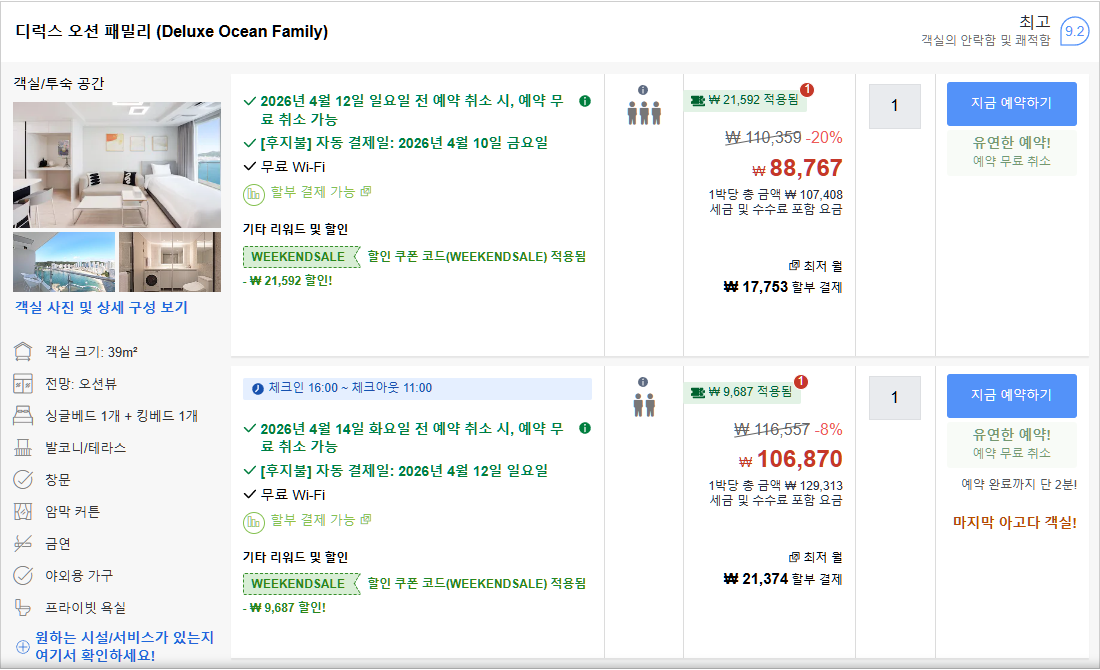Screen dimensions: 1100x670
Task: Click the plus icon for more amenities
Action: pyautogui.click(x=23, y=646)
